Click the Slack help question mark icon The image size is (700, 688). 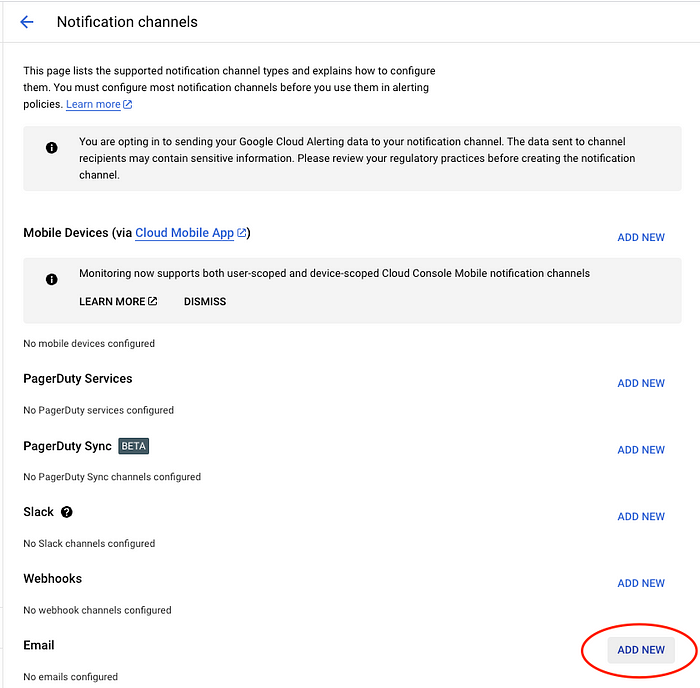tap(67, 512)
